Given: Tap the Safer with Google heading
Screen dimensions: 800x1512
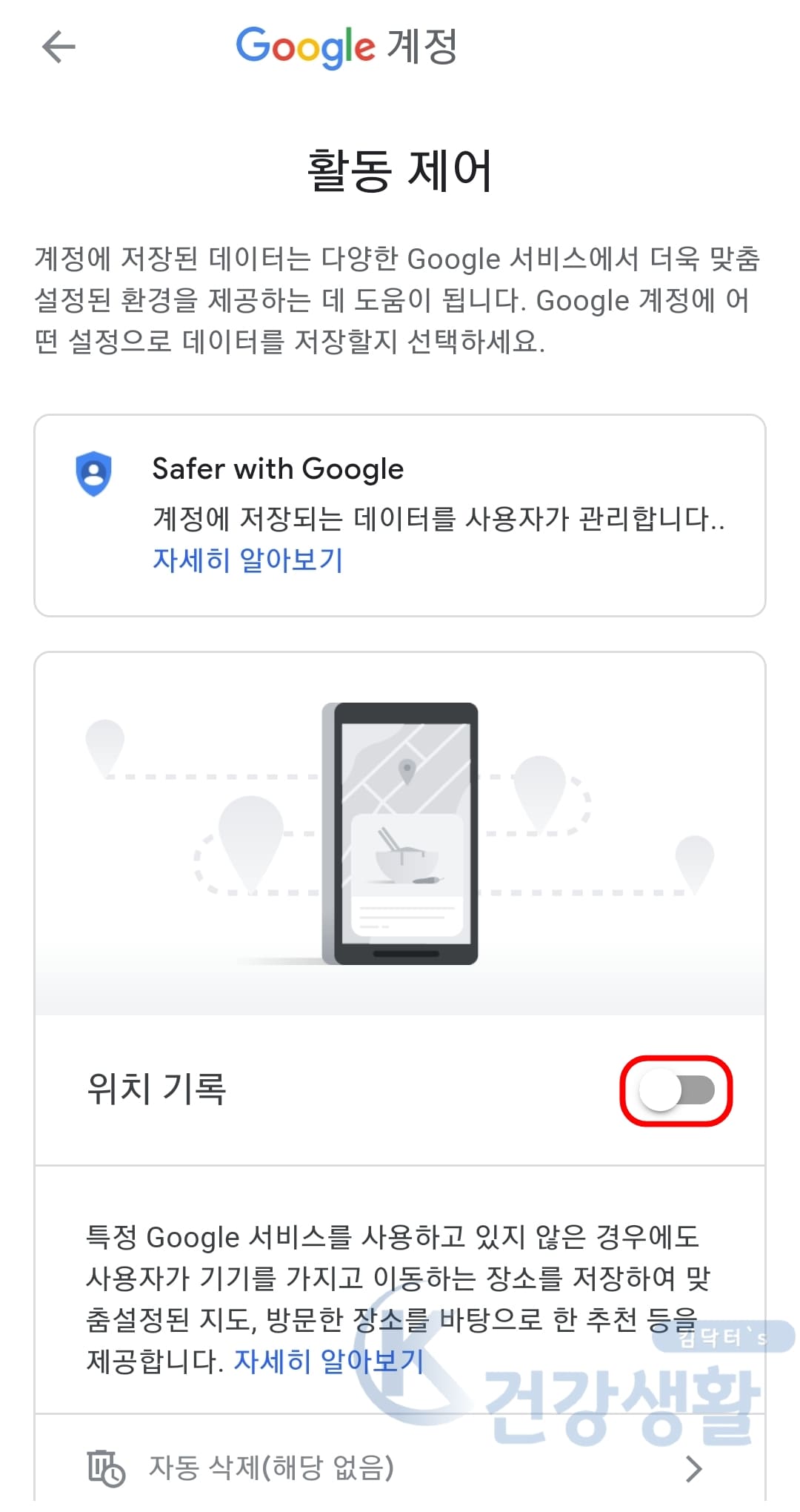Looking at the screenshot, I should click(x=278, y=468).
